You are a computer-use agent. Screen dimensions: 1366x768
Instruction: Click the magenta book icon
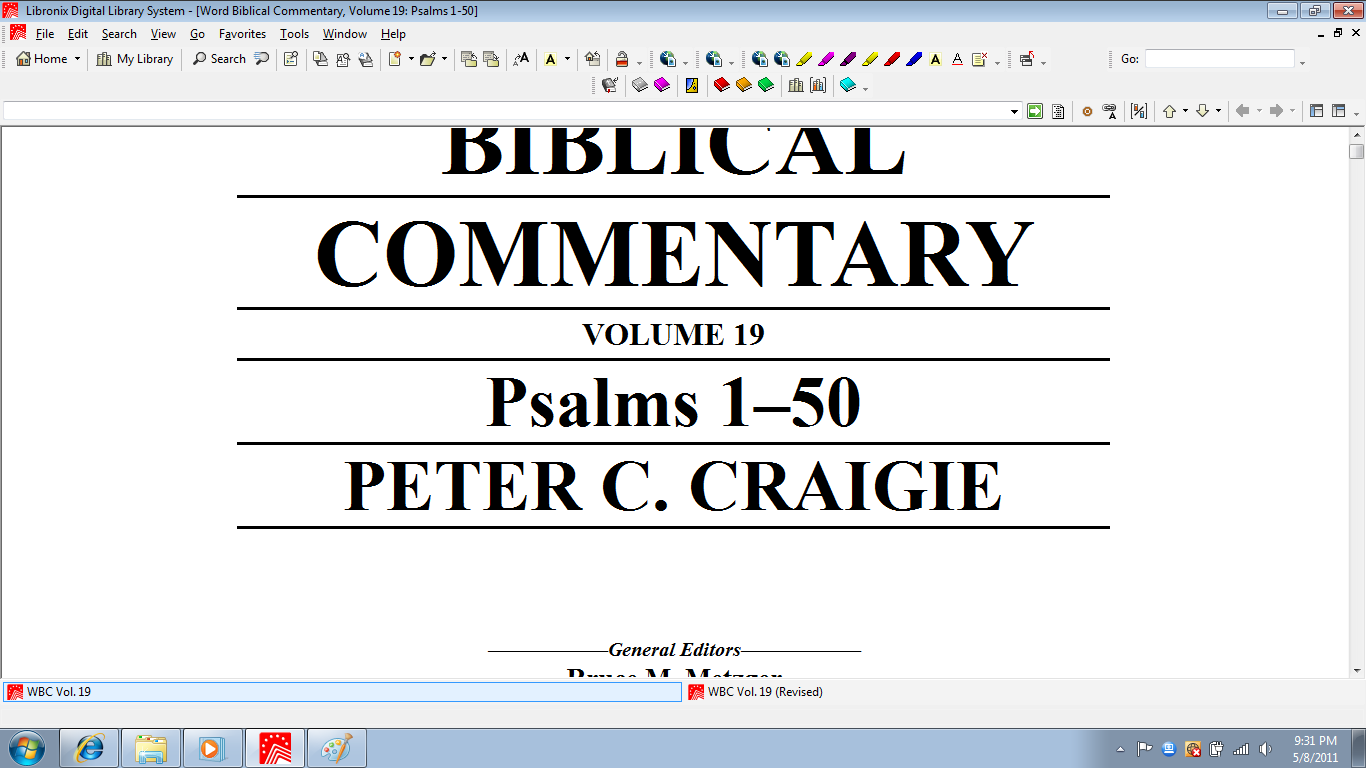(x=662, y=85)
